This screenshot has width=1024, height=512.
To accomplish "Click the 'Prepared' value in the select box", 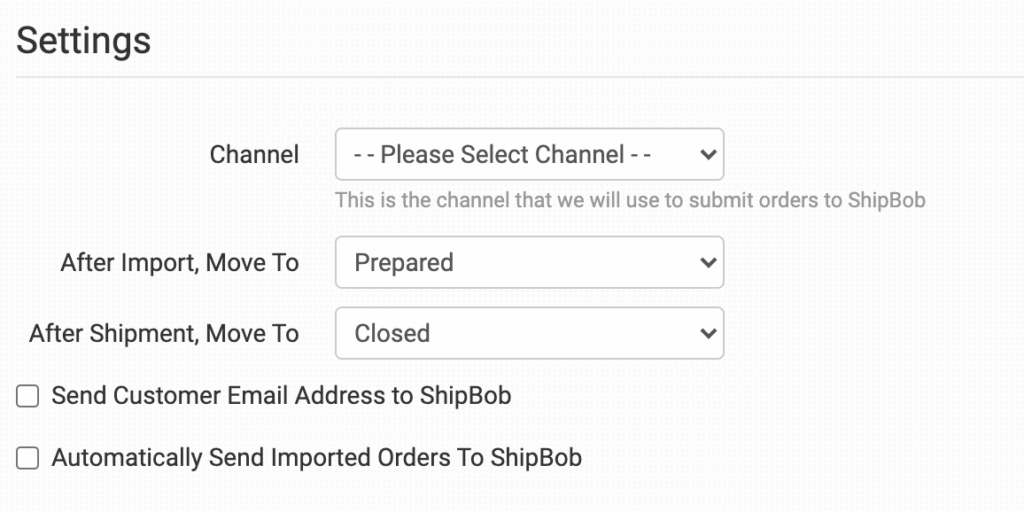I will point(404,263).
